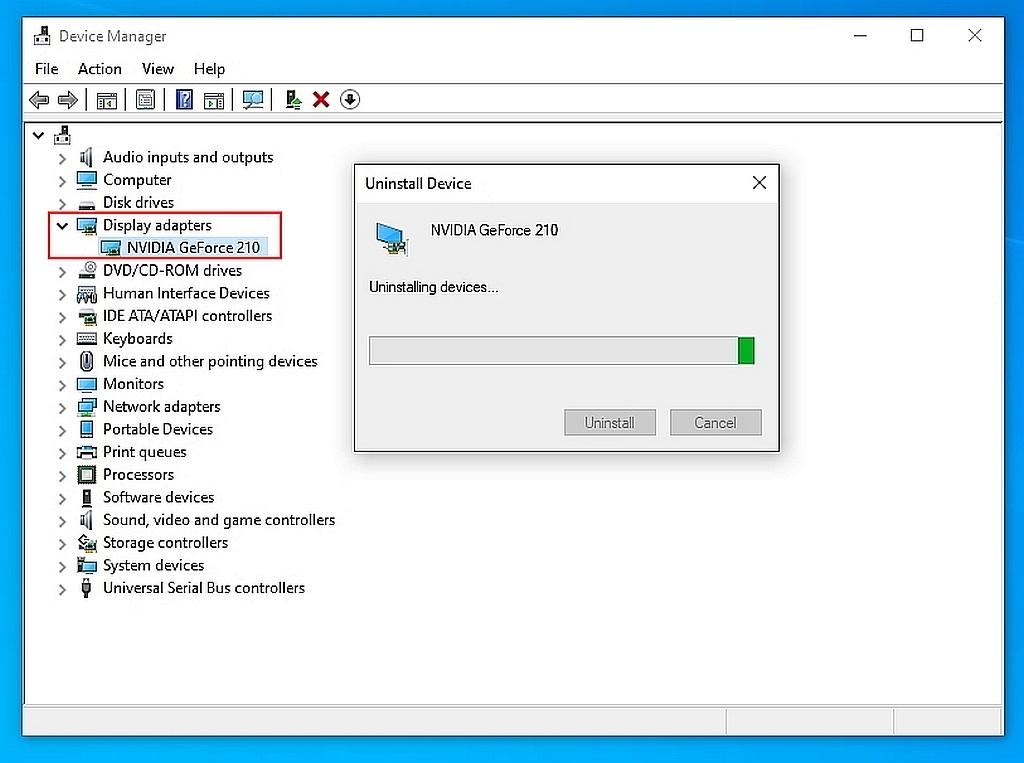Click Scan for hardware changes monitor icon
The height and width of the screenshot is (763, 1024).
253,100
